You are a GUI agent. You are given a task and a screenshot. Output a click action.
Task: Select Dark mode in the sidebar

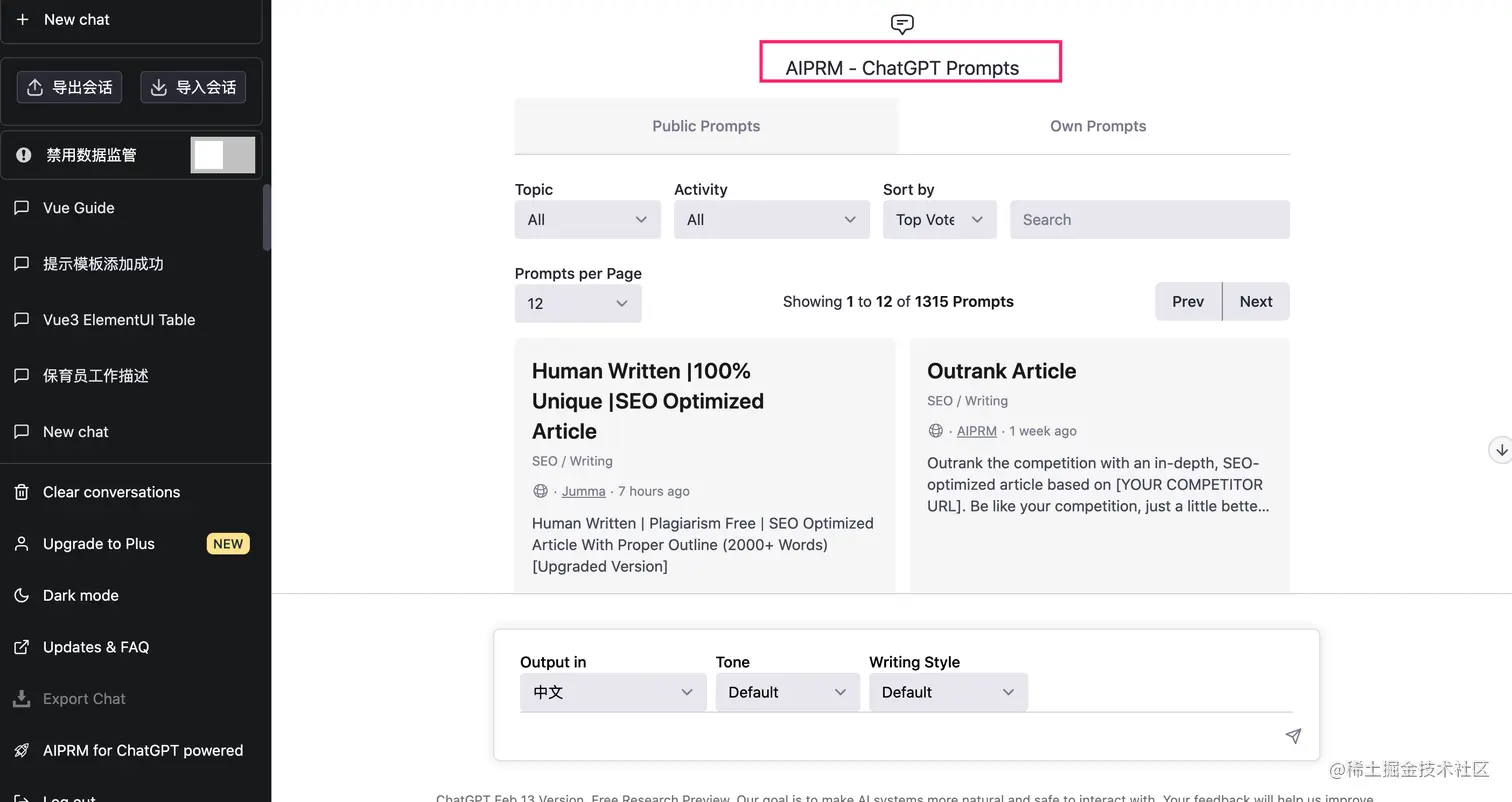[x=132, y=595]
